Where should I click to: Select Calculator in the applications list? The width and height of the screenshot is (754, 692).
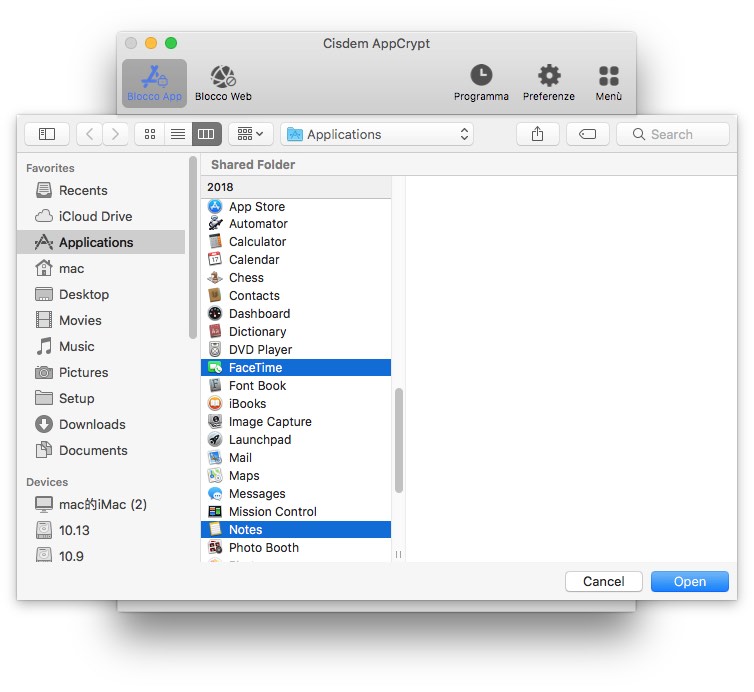(x=257, y=242)
